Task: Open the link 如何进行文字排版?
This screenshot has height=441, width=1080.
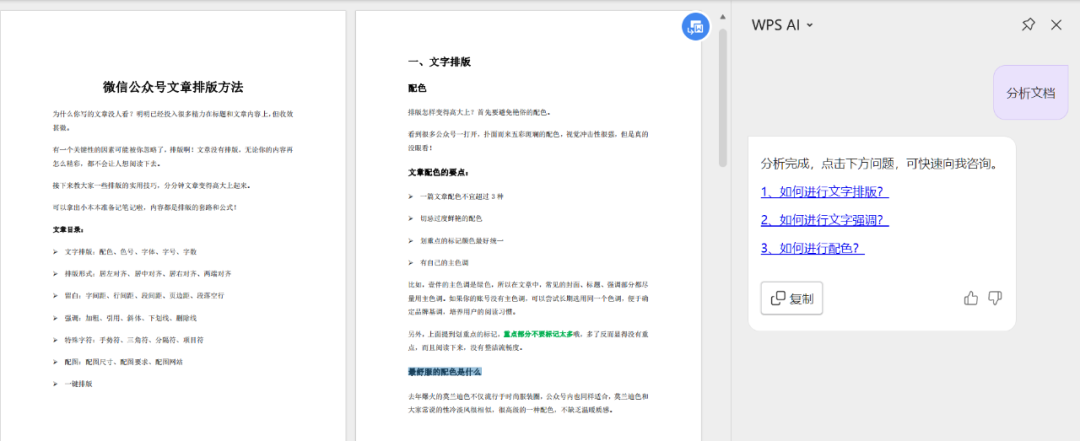Action: click(x=824, y=192)
